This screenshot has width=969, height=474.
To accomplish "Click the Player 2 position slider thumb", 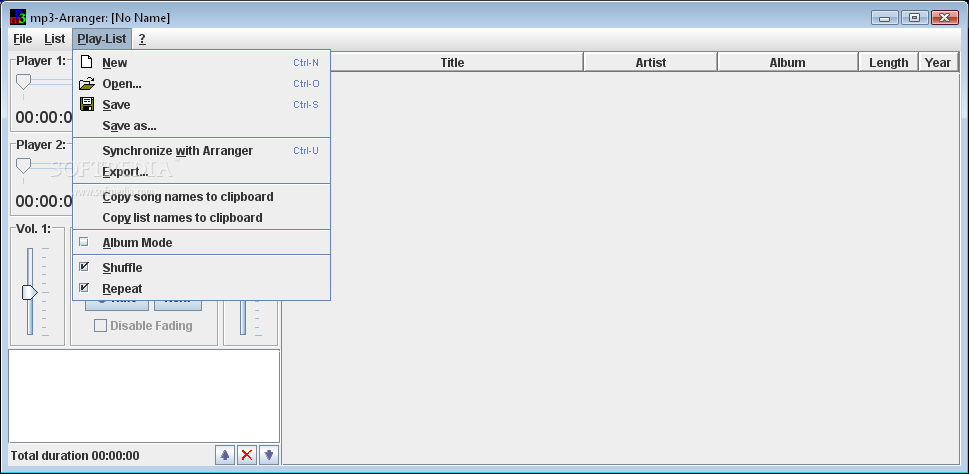I will tap(23, 166).
